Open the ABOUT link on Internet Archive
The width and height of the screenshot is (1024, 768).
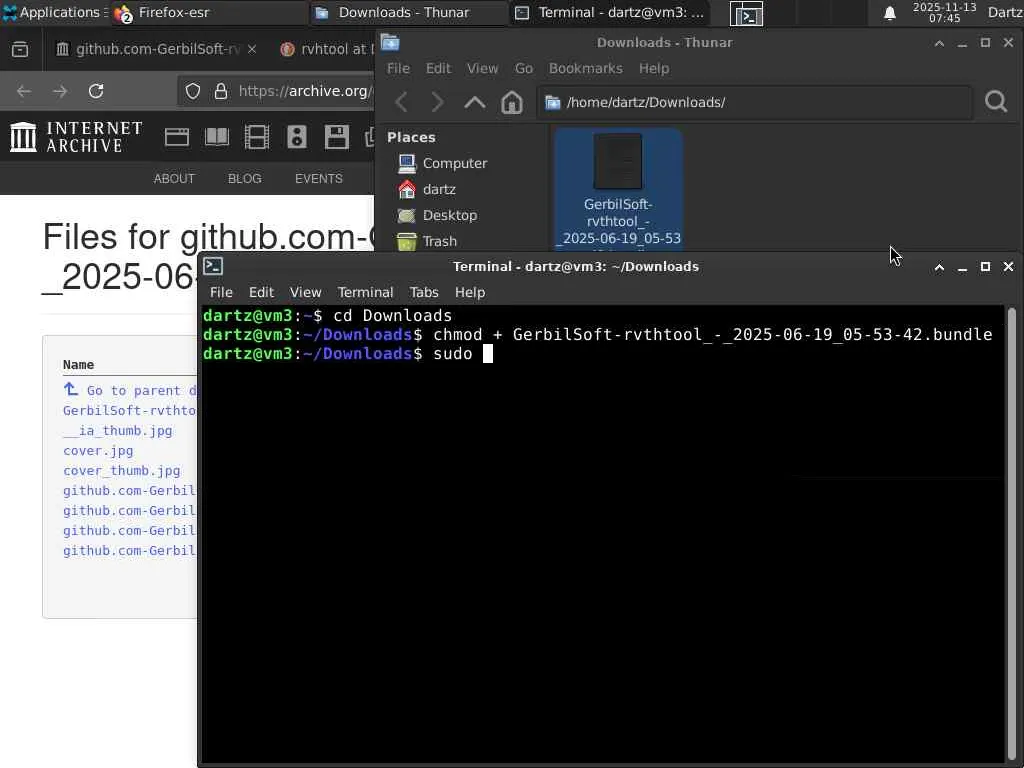point(174,178)
